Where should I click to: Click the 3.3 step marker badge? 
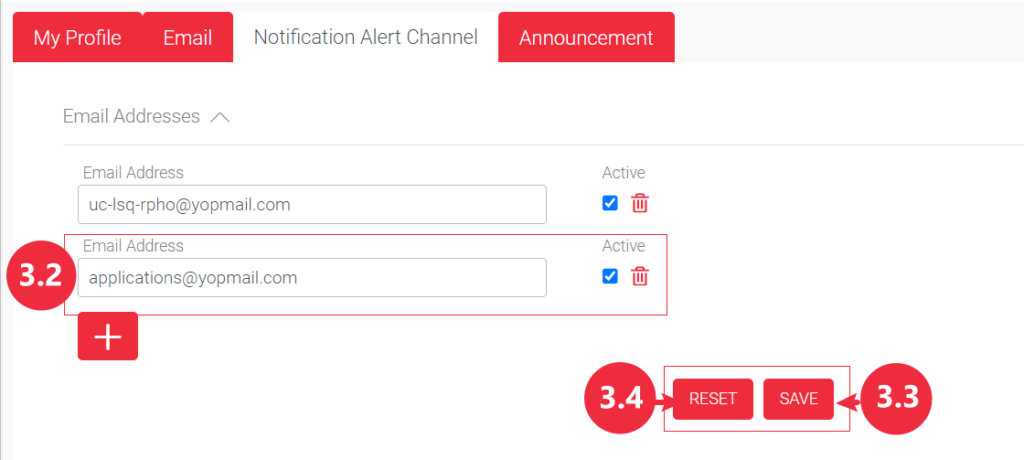(896, 398)
